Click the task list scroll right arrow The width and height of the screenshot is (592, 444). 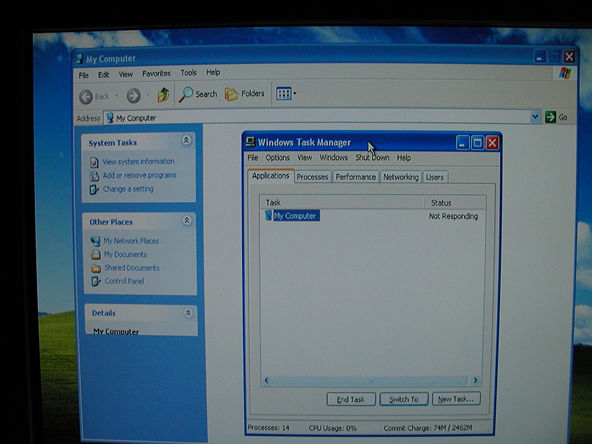[x=475, y=380]
